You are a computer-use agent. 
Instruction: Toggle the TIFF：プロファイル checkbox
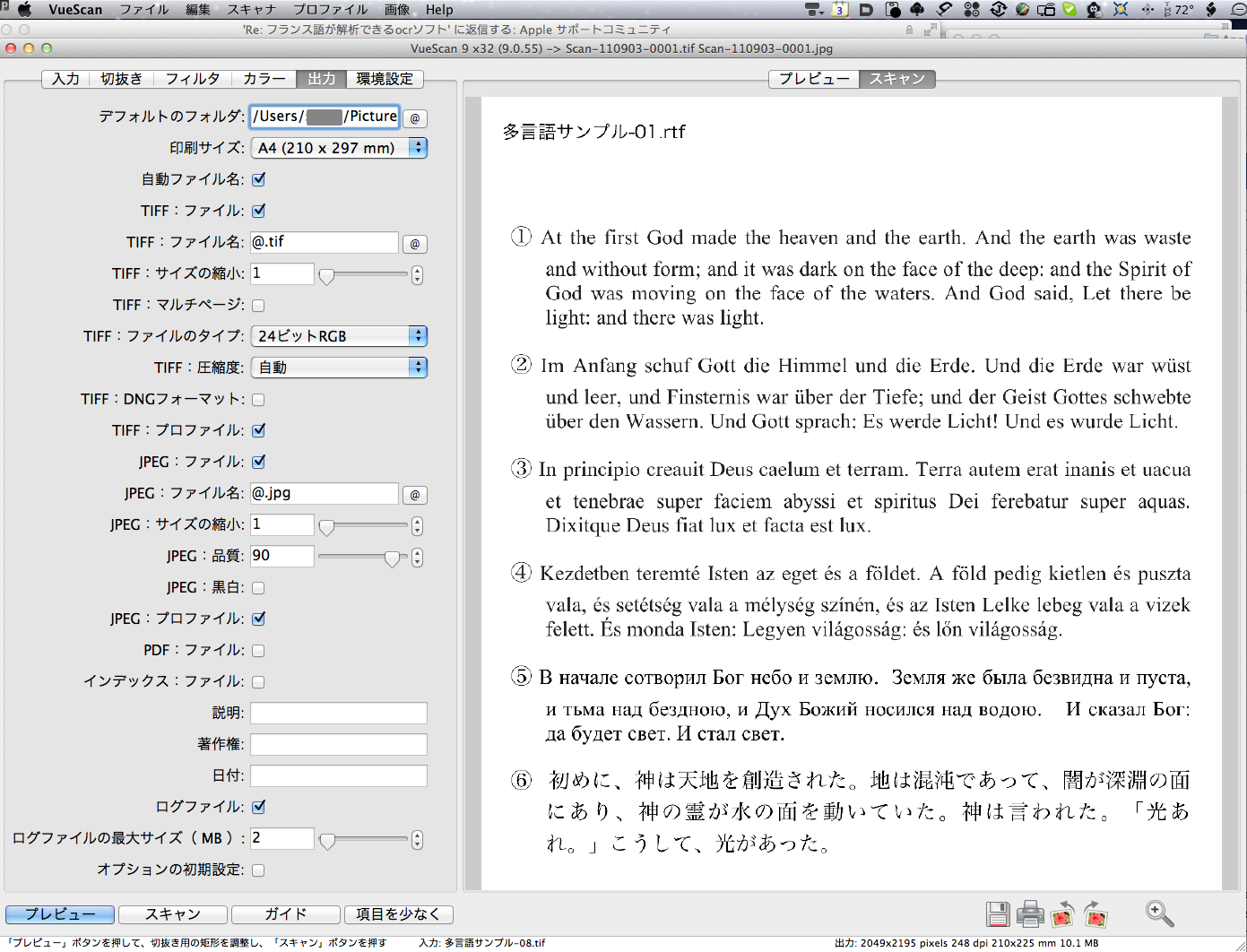click(x=259, y=430)
